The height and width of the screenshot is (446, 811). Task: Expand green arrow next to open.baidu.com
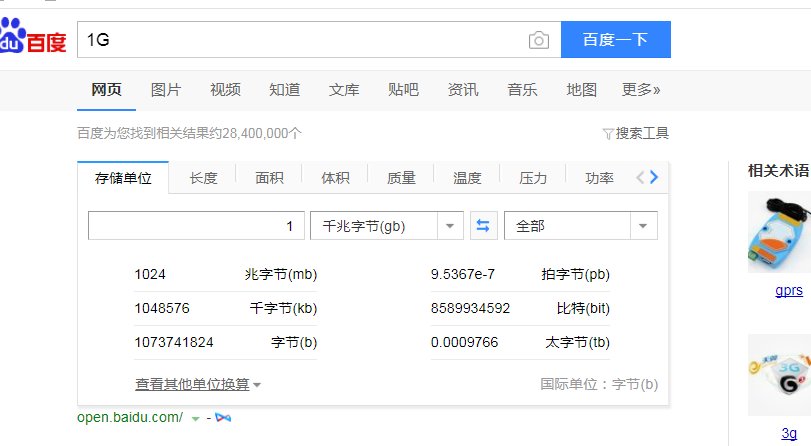pyautogui.click(x=196, y=419)
